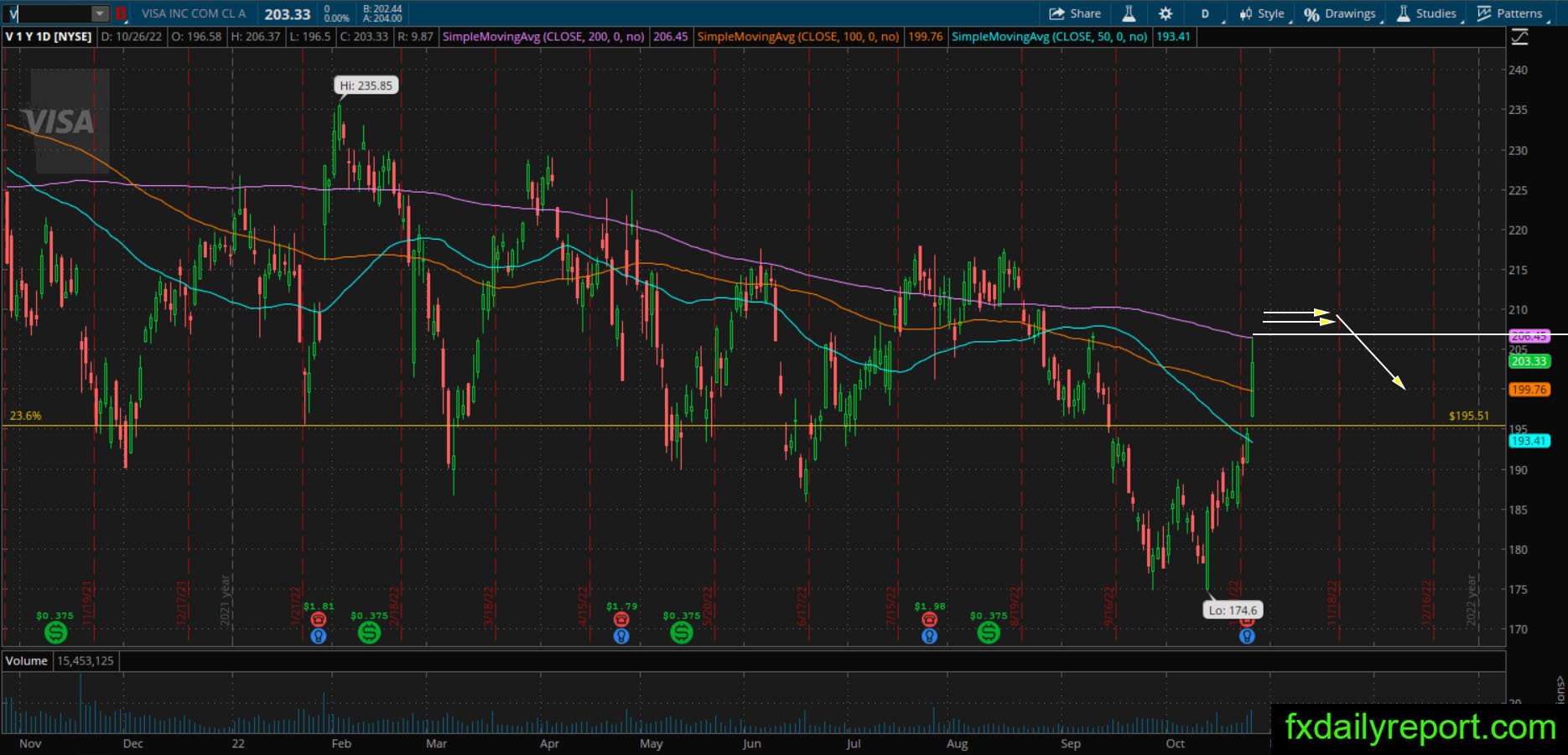
Task: Click the A: 204.00 ask quote
Action: (x=382, y=18)
